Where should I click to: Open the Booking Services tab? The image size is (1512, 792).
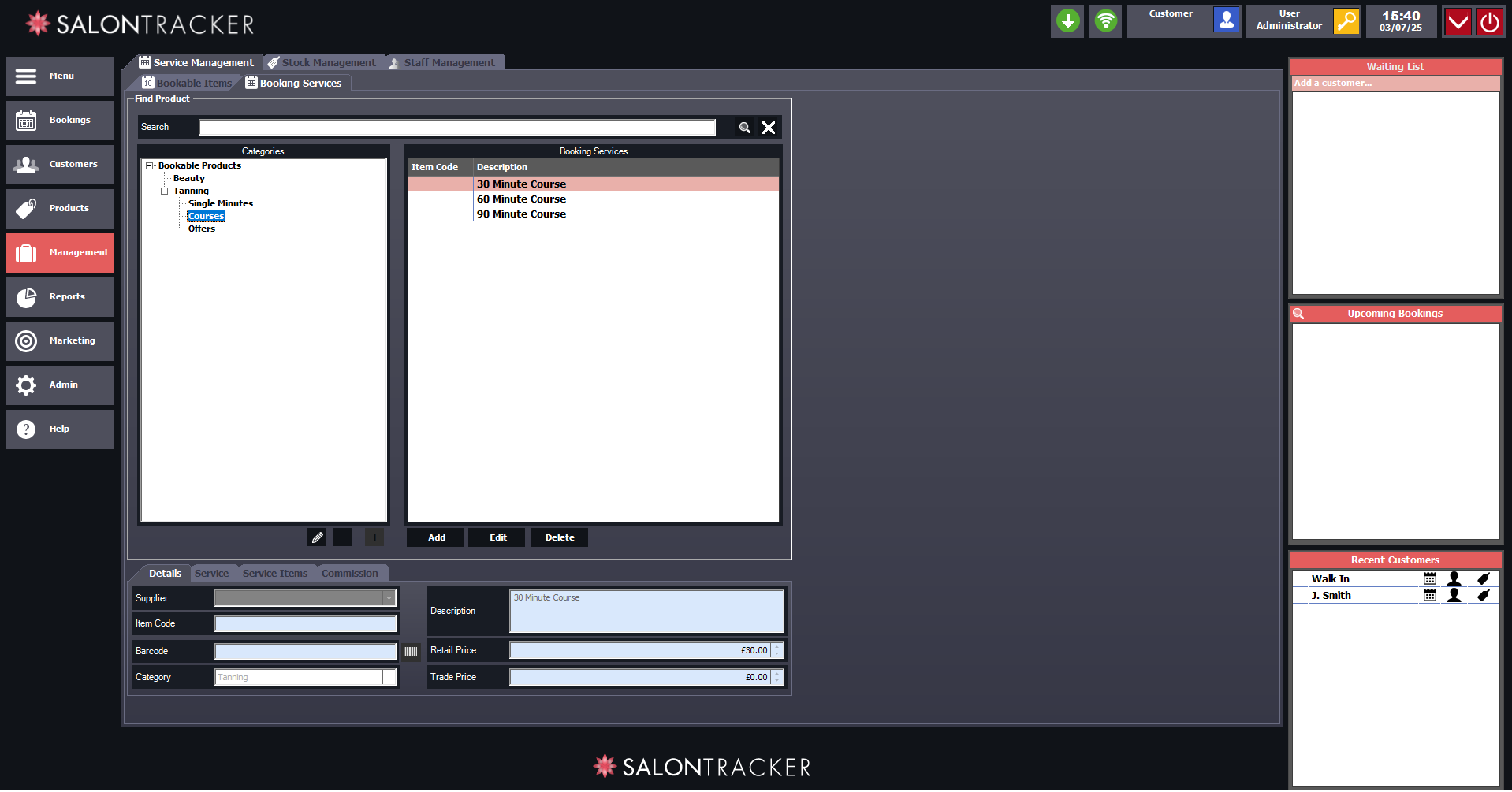[293, 84]
